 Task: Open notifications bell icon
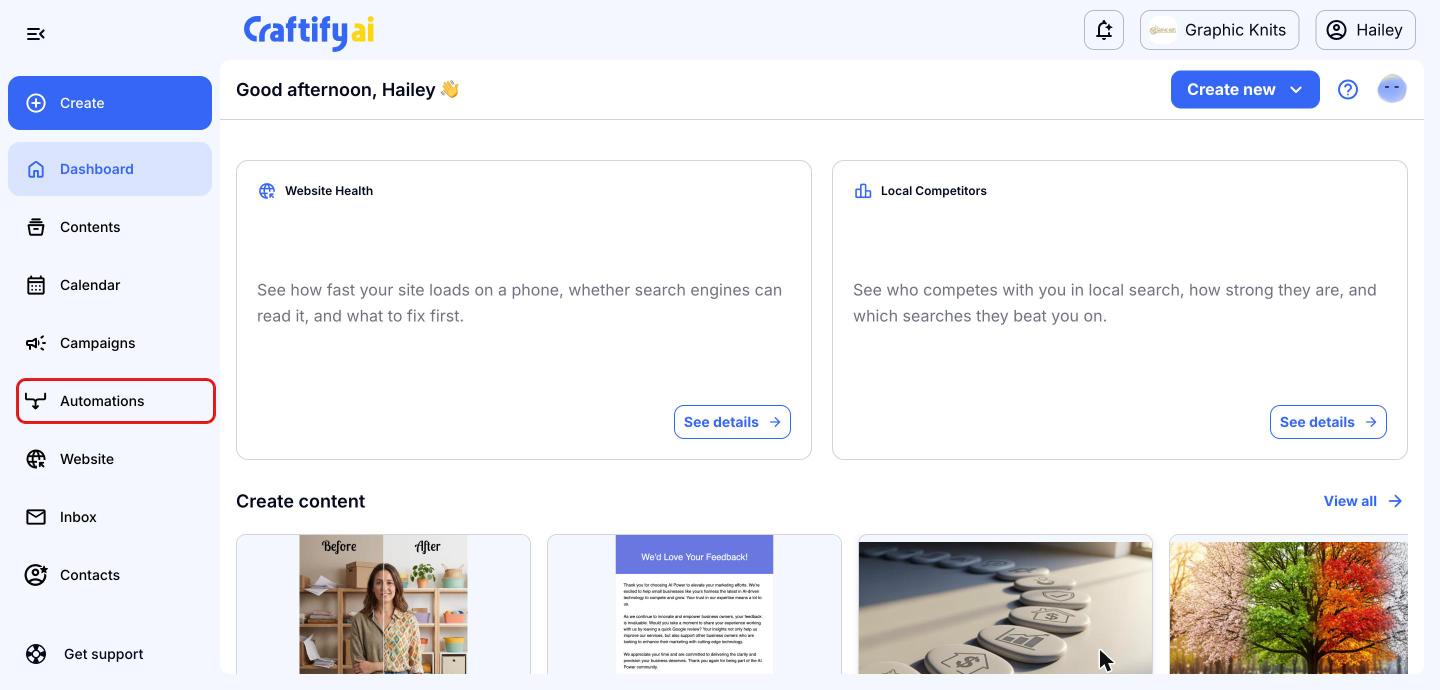(1104, 30)
